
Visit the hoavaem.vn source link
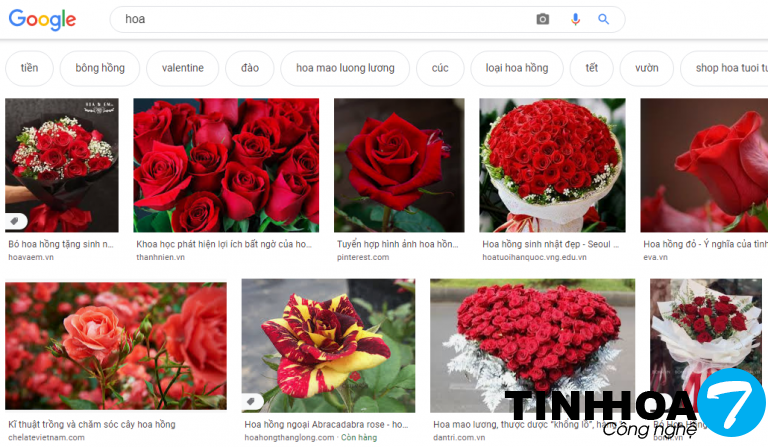point(29,257)
